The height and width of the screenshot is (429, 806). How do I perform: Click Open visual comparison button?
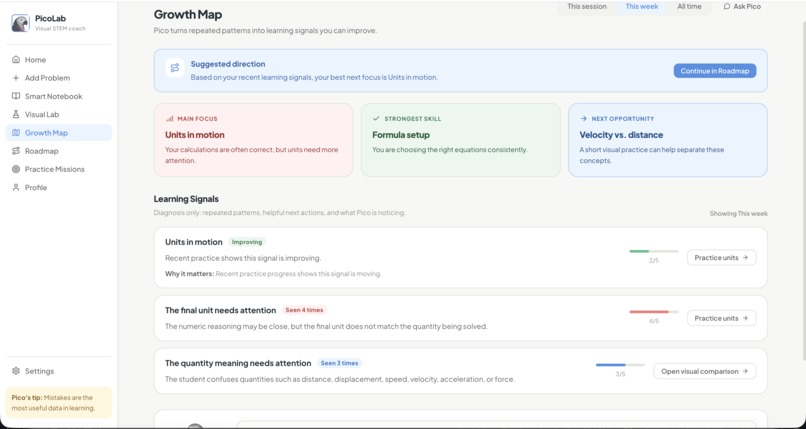705,371
